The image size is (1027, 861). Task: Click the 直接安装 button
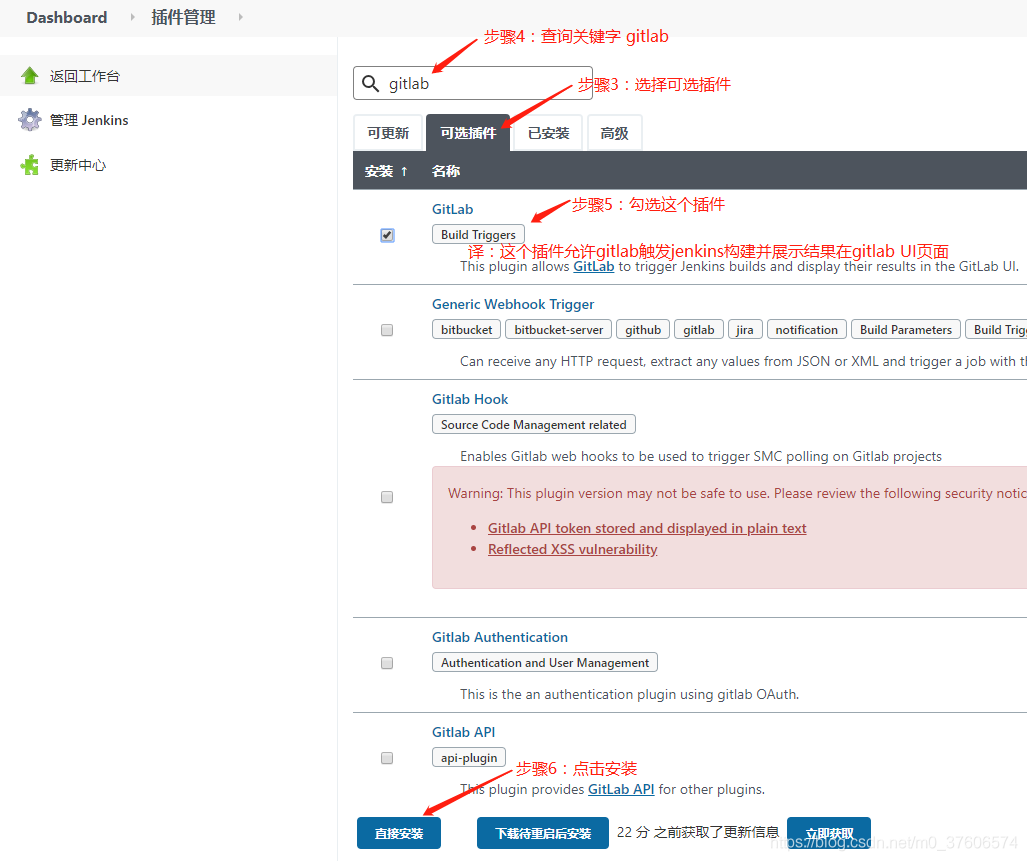point(399,833)
